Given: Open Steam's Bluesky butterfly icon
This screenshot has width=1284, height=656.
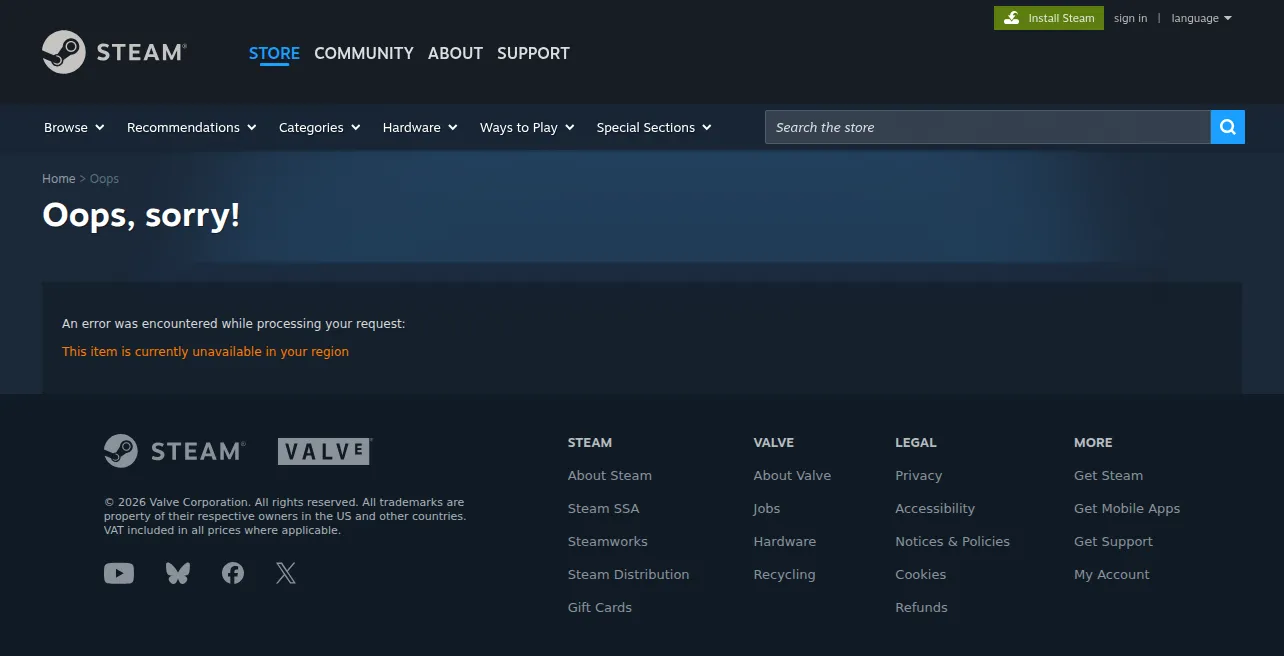Looking at the screenshot, I should pyautogui.click(x=178, y=573).
